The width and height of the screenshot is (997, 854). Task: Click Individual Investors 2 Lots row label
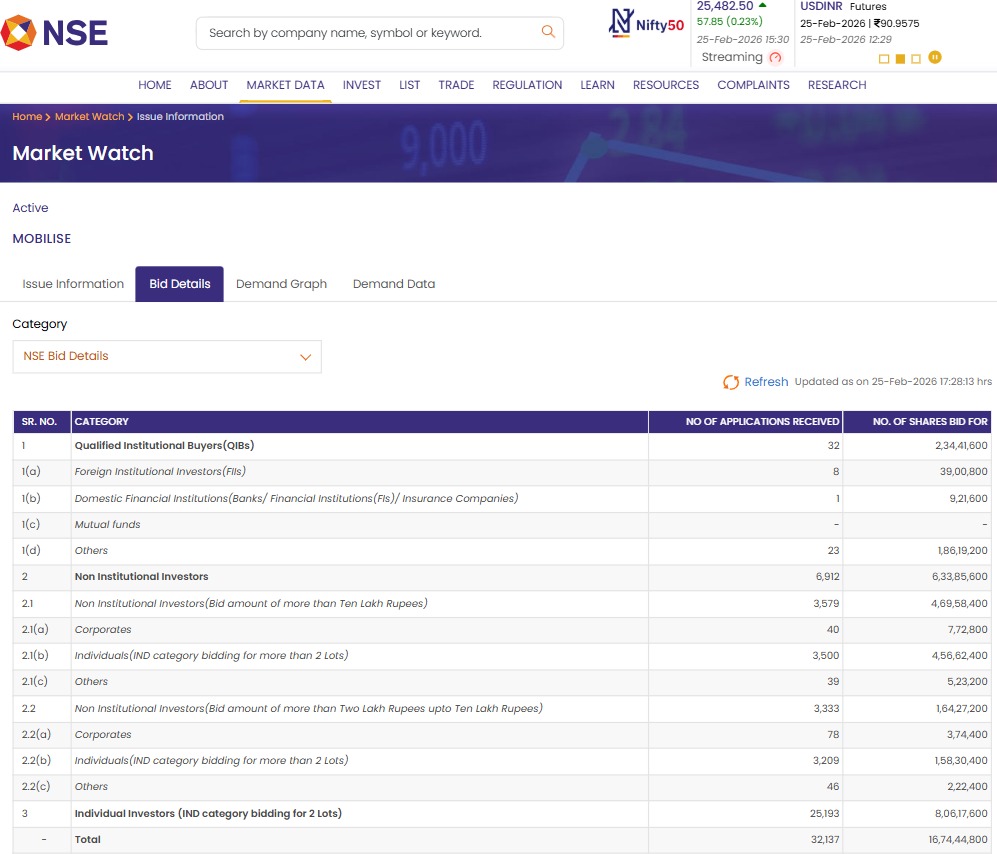click(208, 813)
